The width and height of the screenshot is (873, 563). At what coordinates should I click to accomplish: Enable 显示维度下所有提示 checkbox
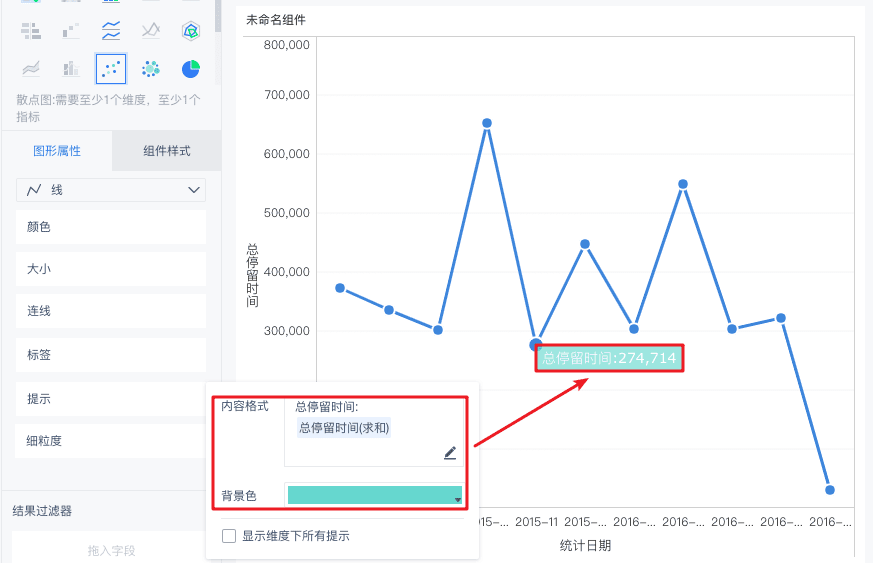[x=229, y=536]
